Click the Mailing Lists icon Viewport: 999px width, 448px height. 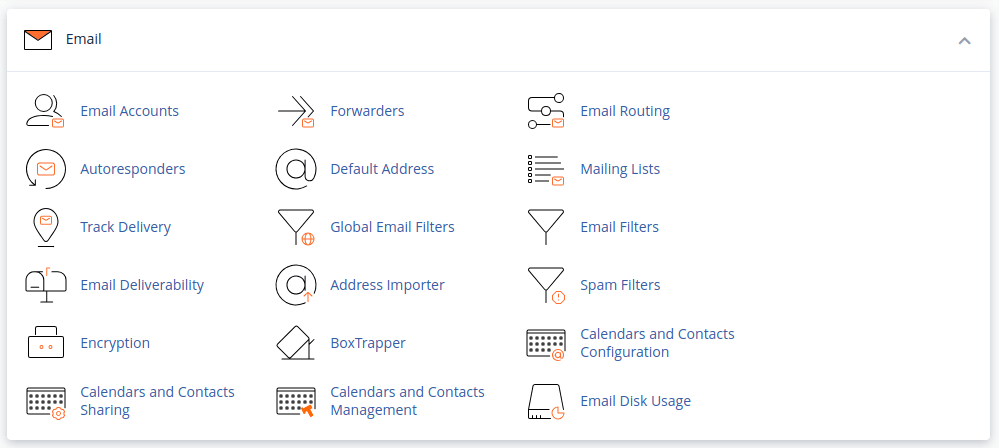tap(545, 169)
